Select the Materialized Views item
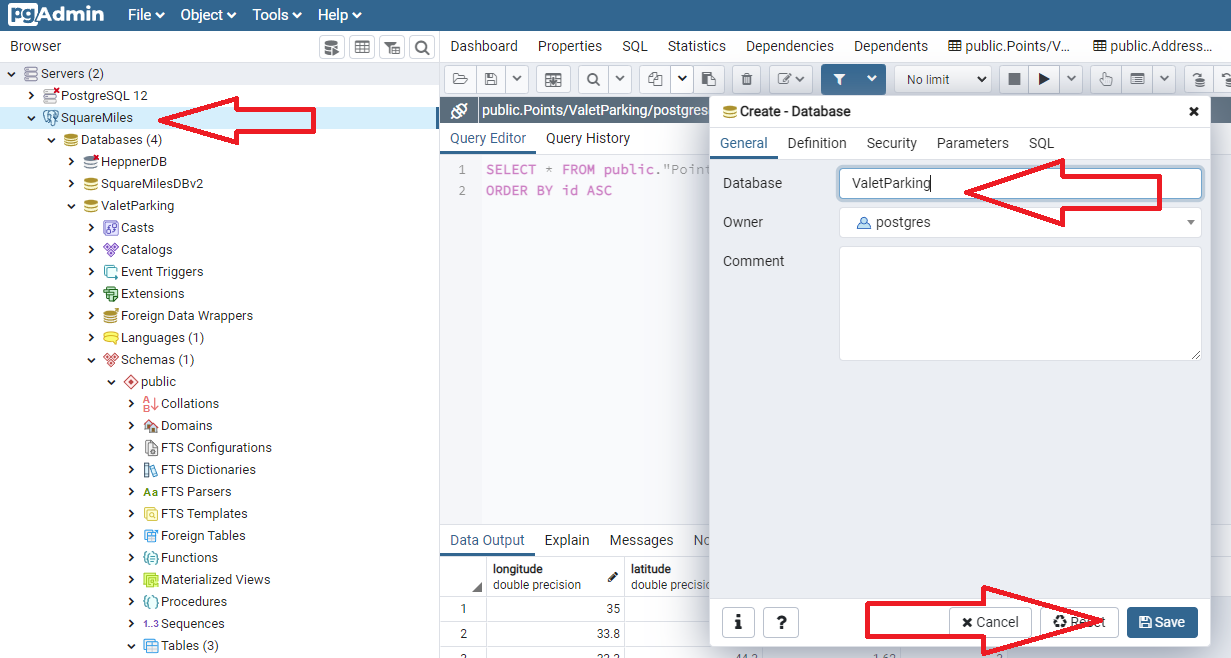 (x=215, y=580)
